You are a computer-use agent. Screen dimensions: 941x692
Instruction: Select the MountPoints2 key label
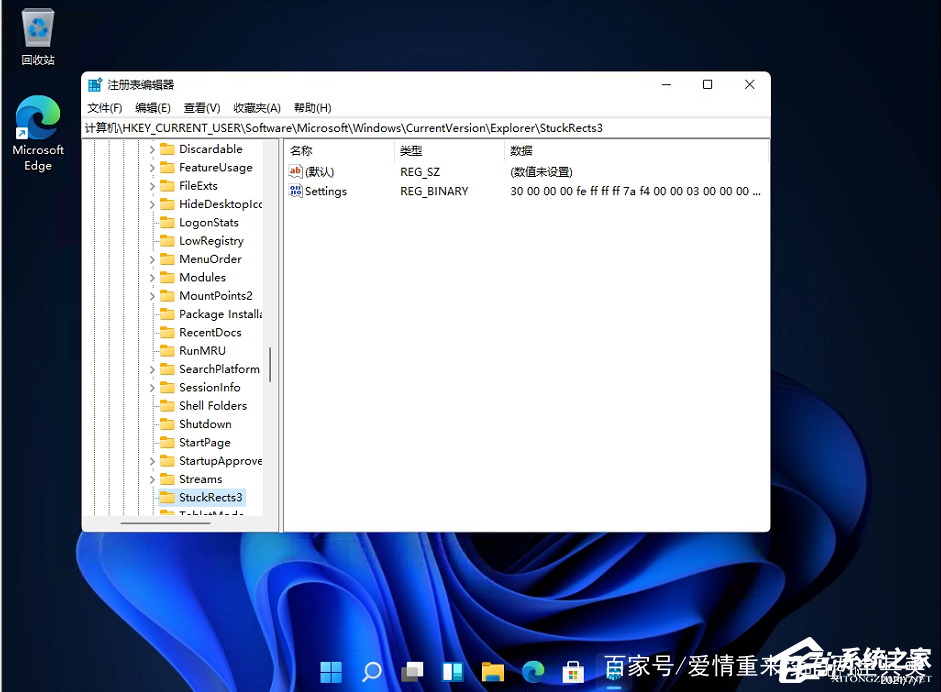pos(216,296)
